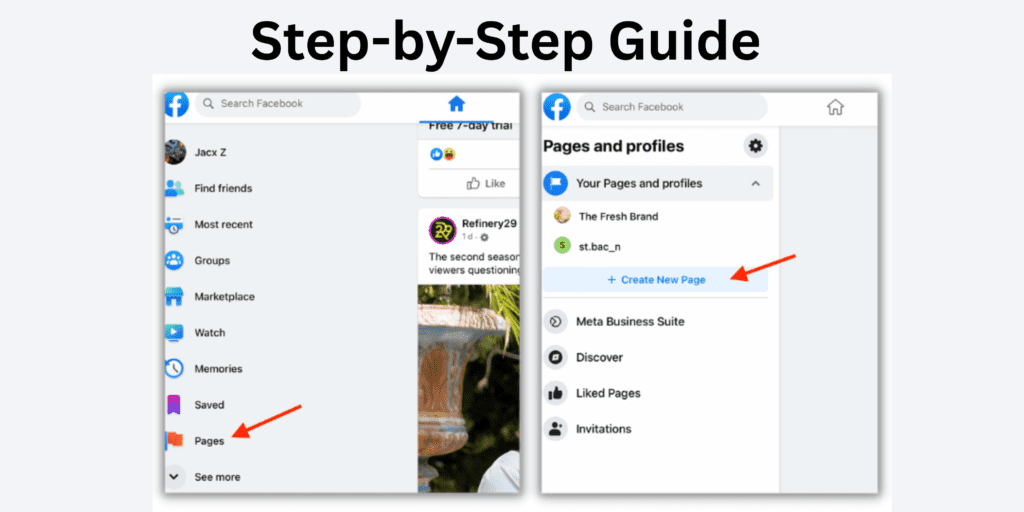
Task: Focus the left Search Facebook field
Action: 278,104
